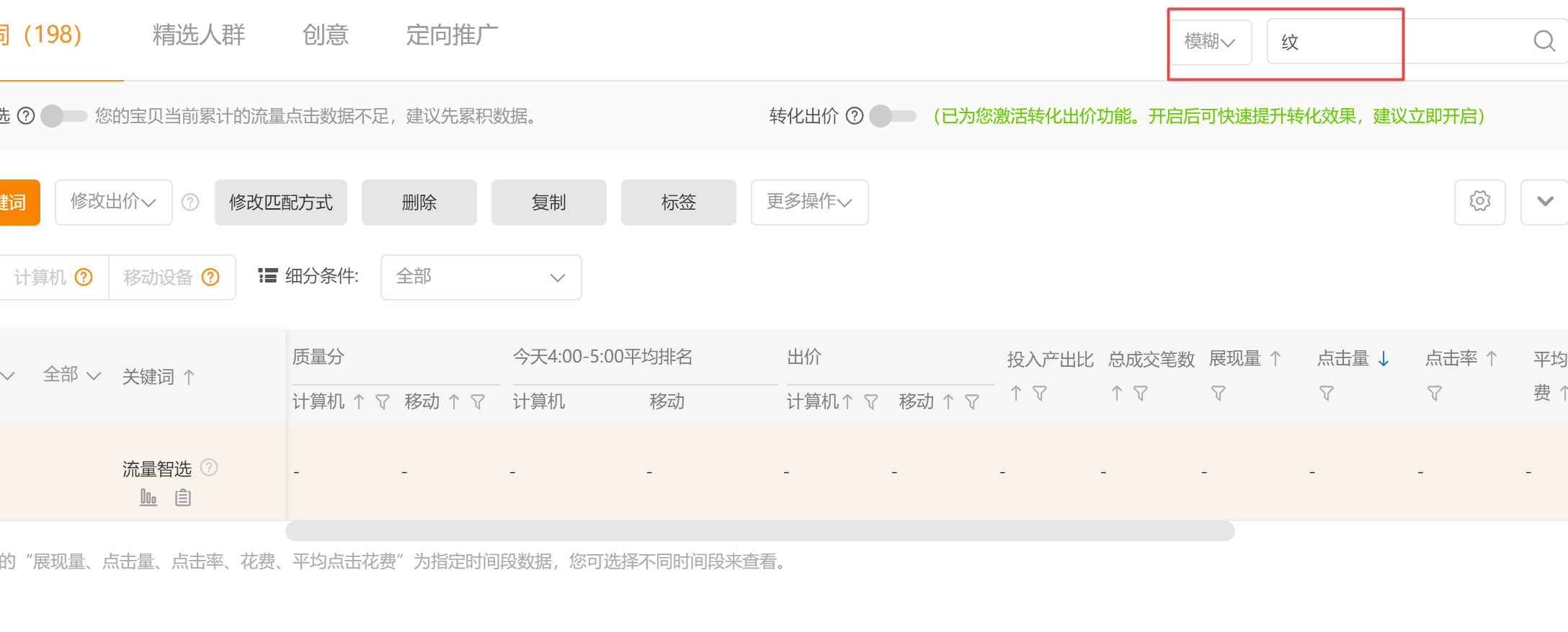
Task: Toggle the switch beside the data-insufficient notice
Action: 63,116
